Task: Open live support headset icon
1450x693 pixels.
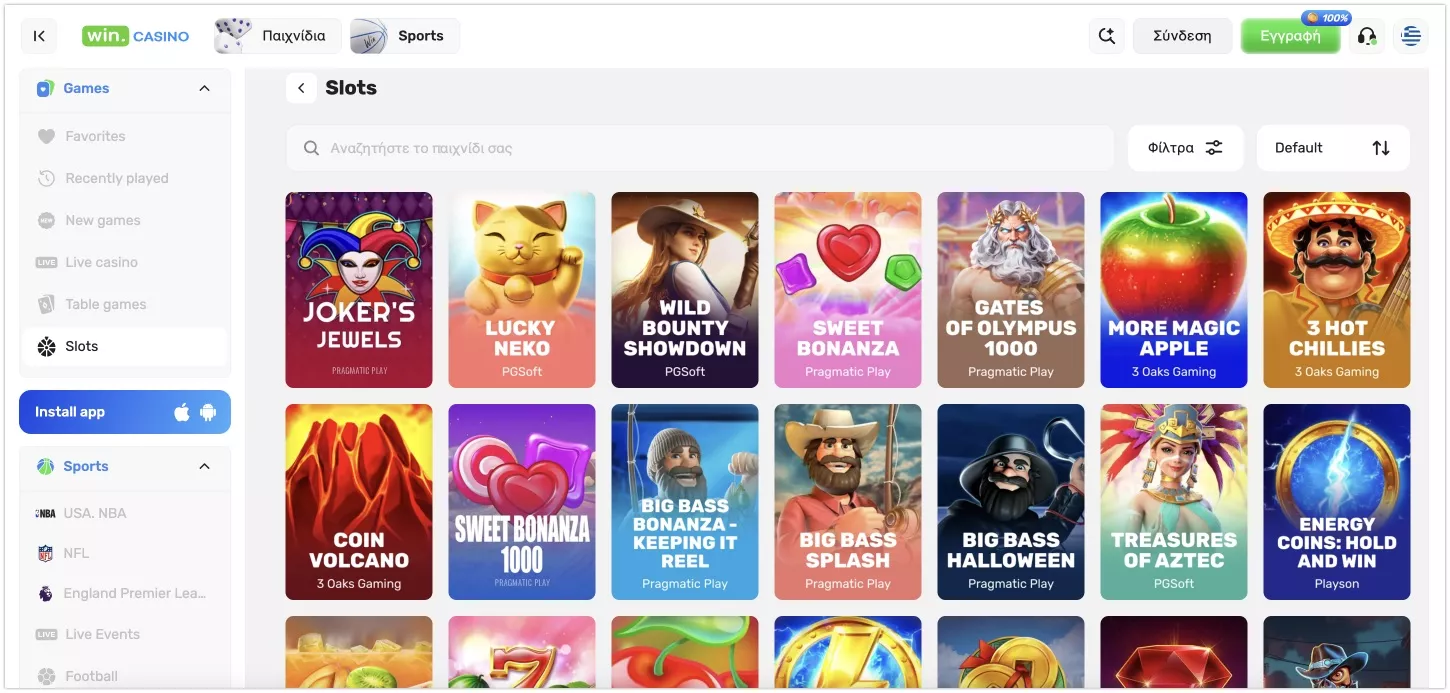Action: (1367, 36)
